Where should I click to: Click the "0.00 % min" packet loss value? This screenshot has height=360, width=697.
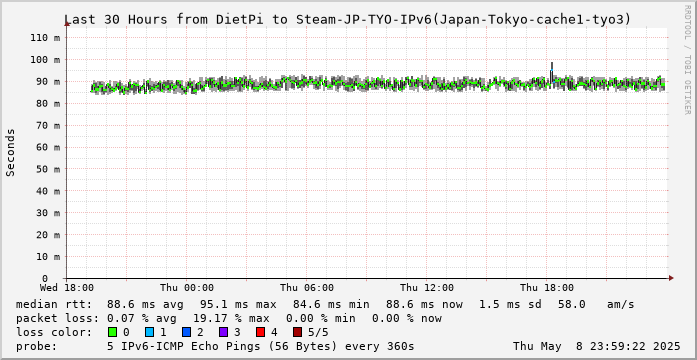click(x=321, y=318)
